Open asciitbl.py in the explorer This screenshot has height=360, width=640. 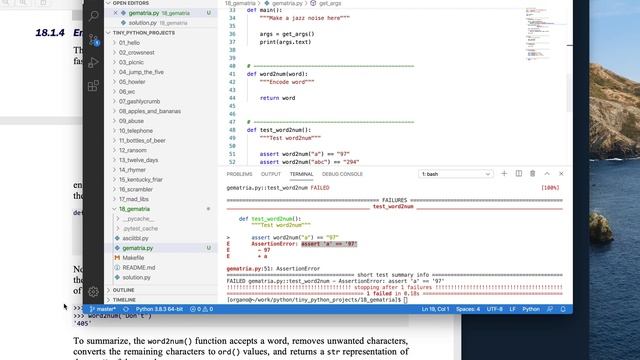161,238
